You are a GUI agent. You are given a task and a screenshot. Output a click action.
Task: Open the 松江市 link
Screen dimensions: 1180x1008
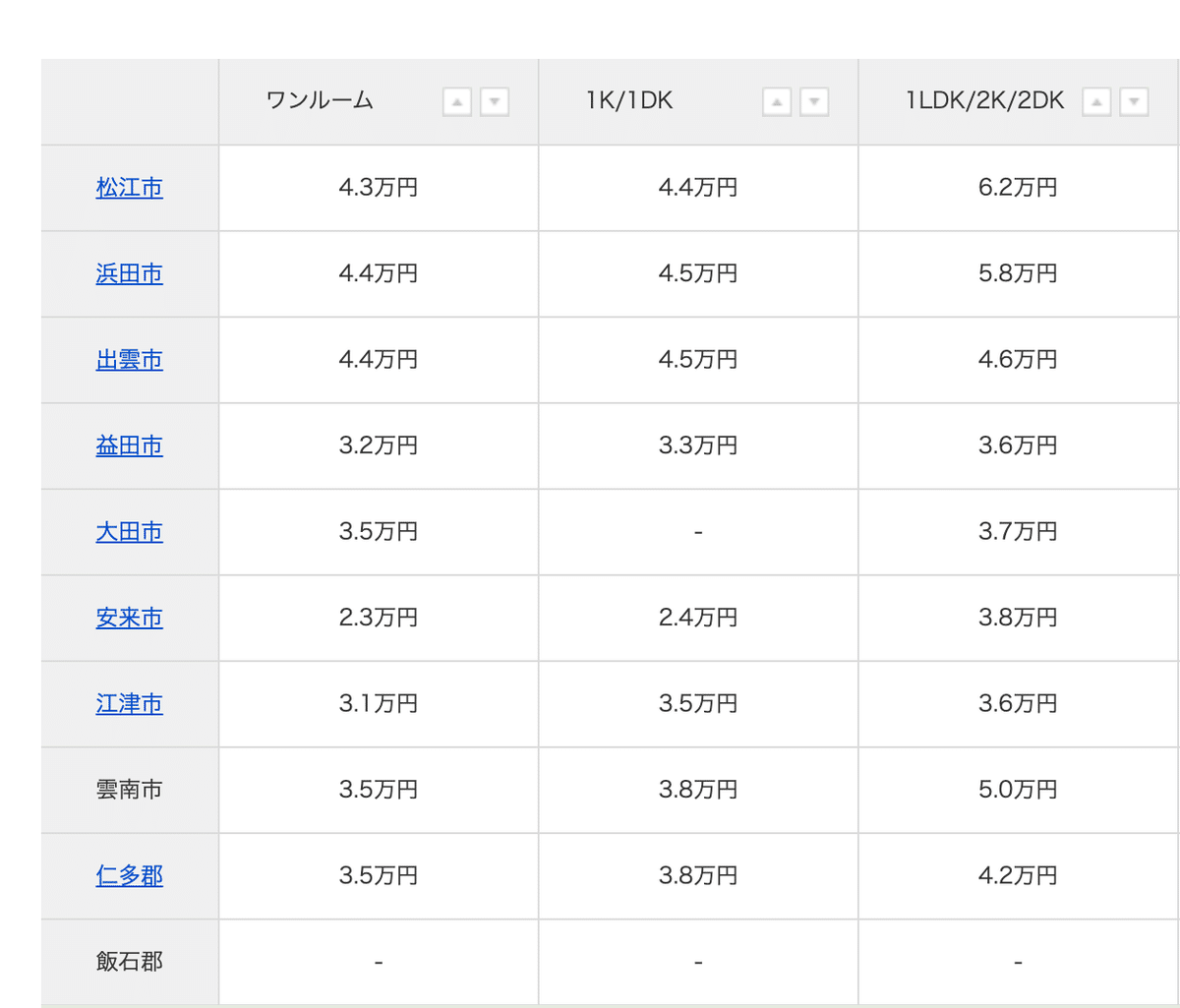[130, 188]
